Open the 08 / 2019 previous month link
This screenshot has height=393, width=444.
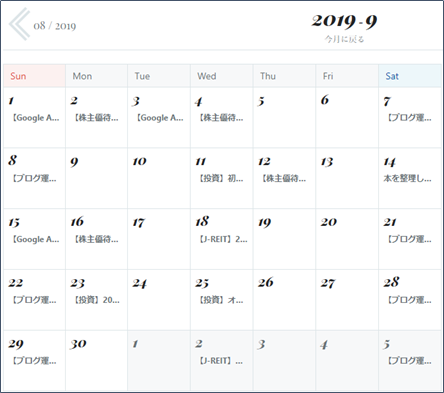[x=55, y=26]
